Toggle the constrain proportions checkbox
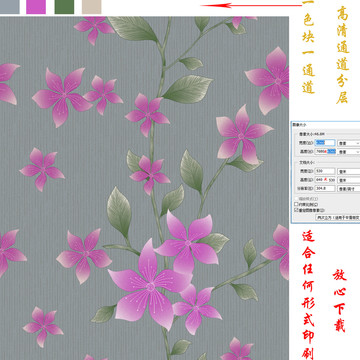Viewport: 360px width, 360px height. tap(296, 204)
